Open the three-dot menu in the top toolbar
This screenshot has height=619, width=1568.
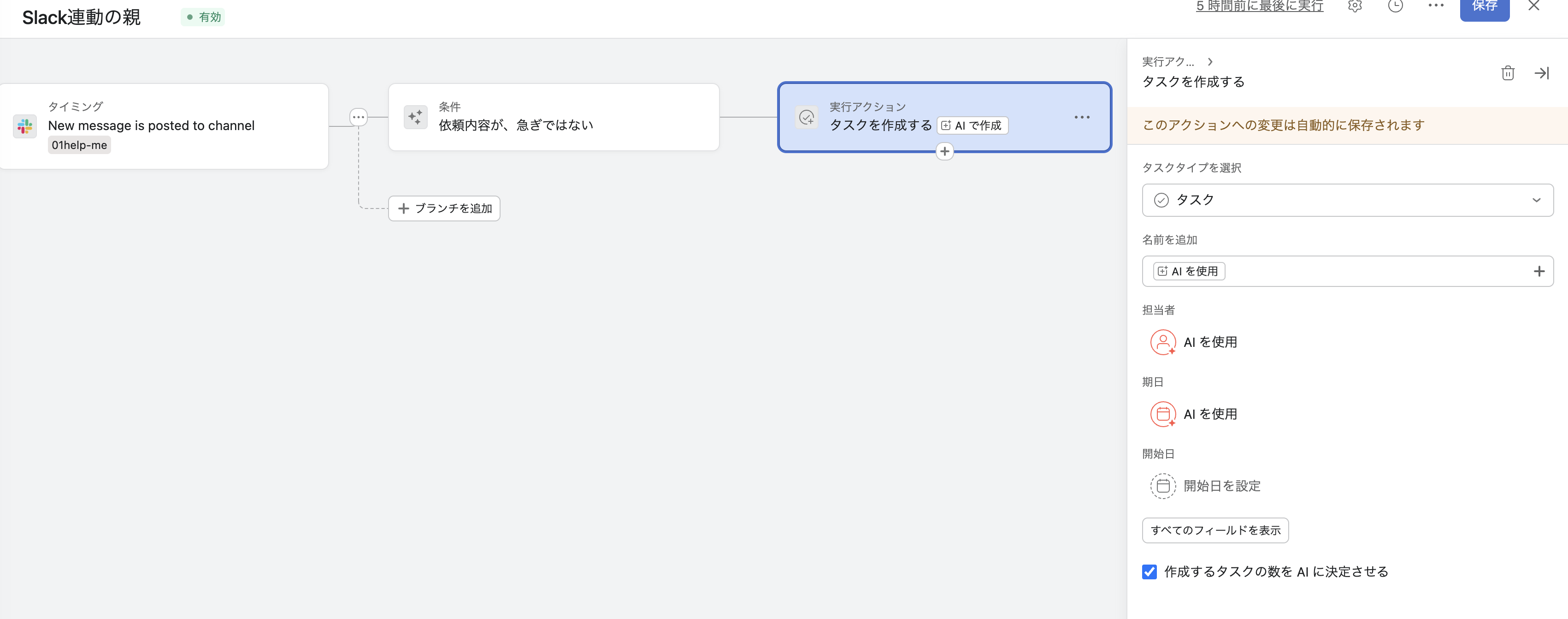1437,7
